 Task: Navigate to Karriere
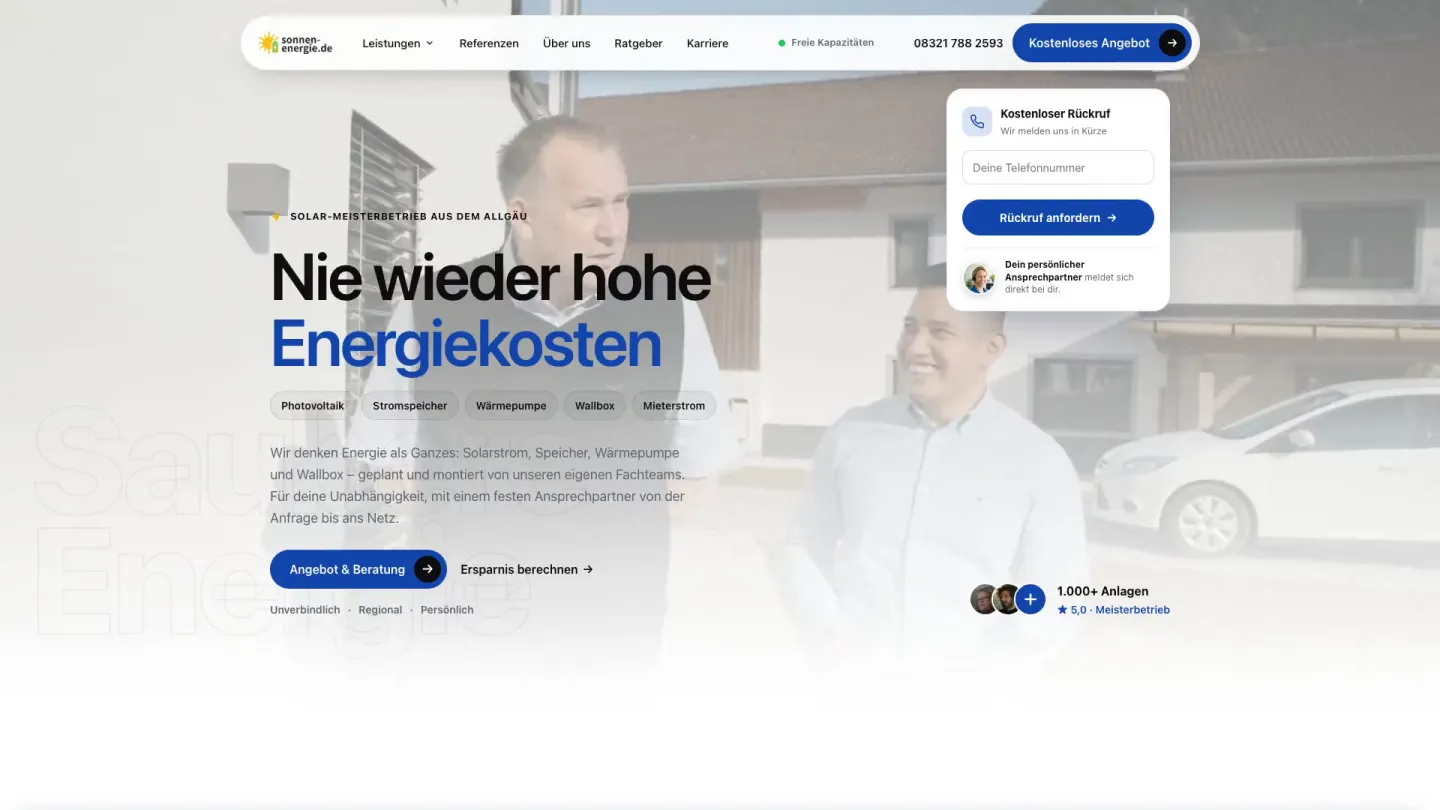point(707,43)
